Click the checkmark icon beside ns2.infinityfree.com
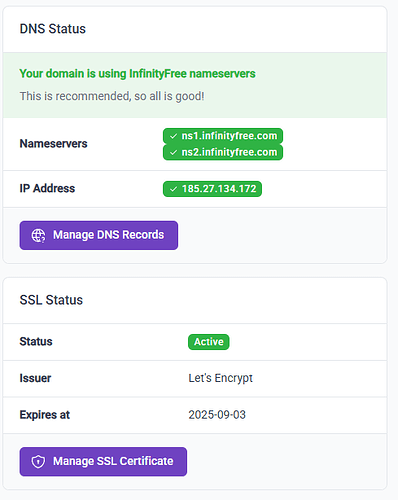This screenshot has width=398, height=500. (x=173, y=153)
